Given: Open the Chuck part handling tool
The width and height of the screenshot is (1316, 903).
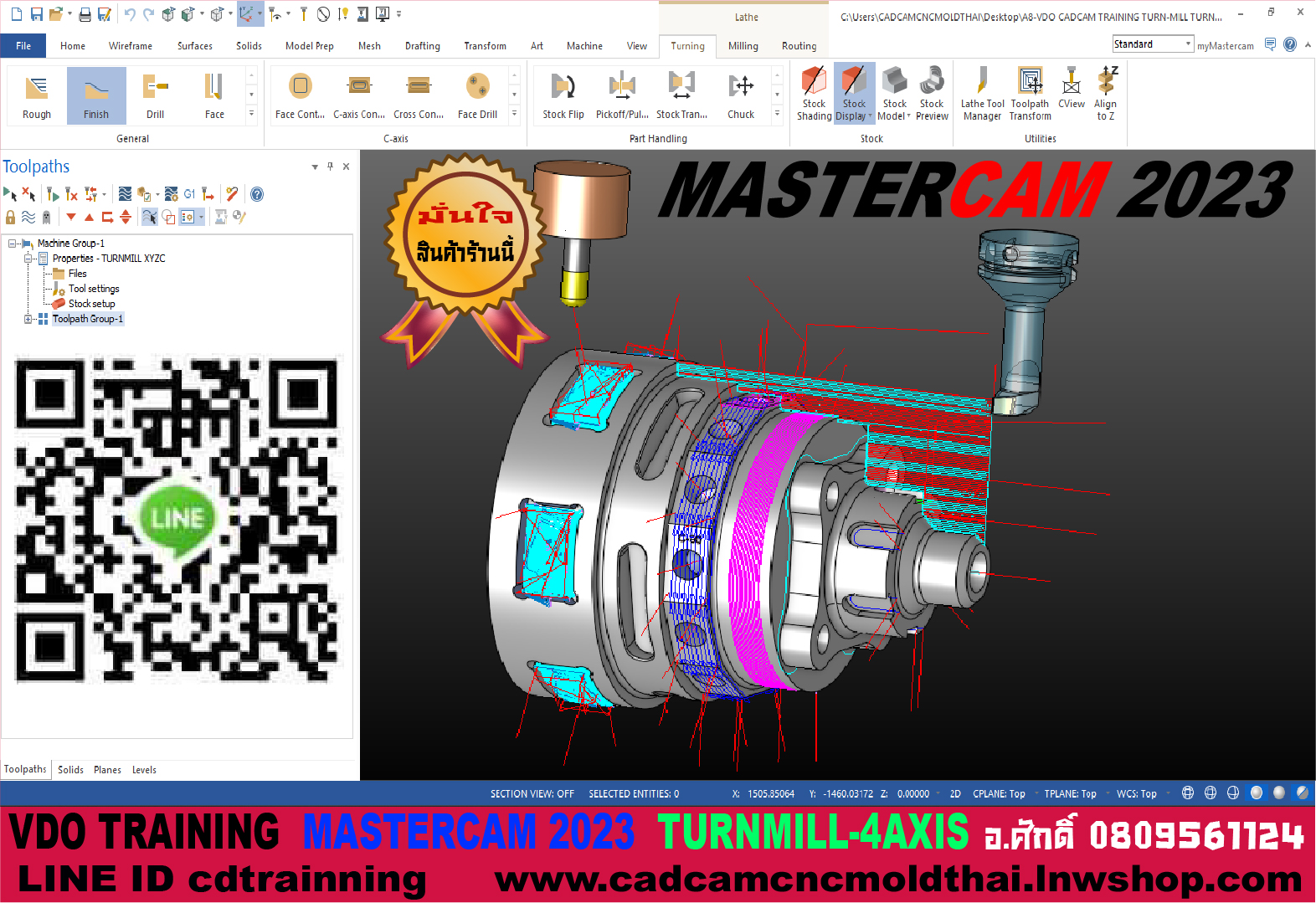Looking at the screenshot, I should click(740, 96).
